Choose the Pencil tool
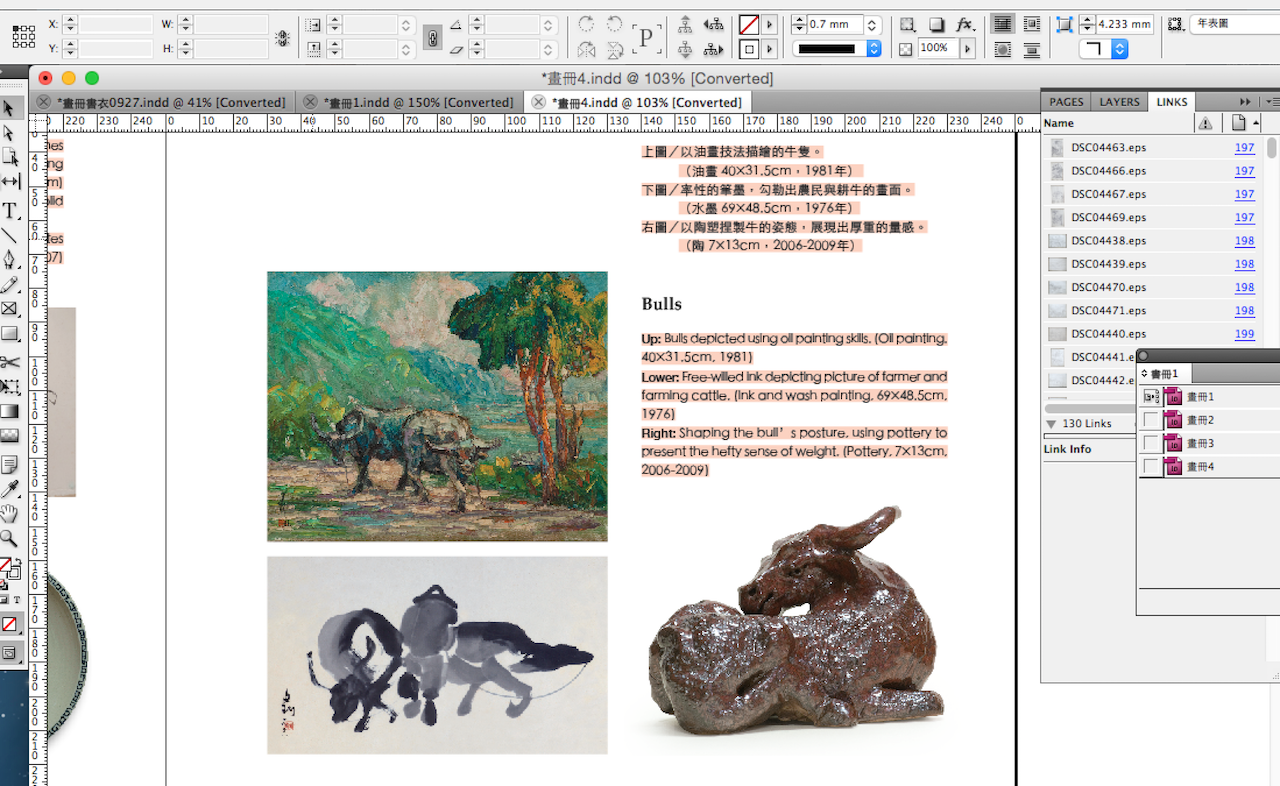Image resolution: width=1280 pixels, height=786 pixels. pos(9,285)
